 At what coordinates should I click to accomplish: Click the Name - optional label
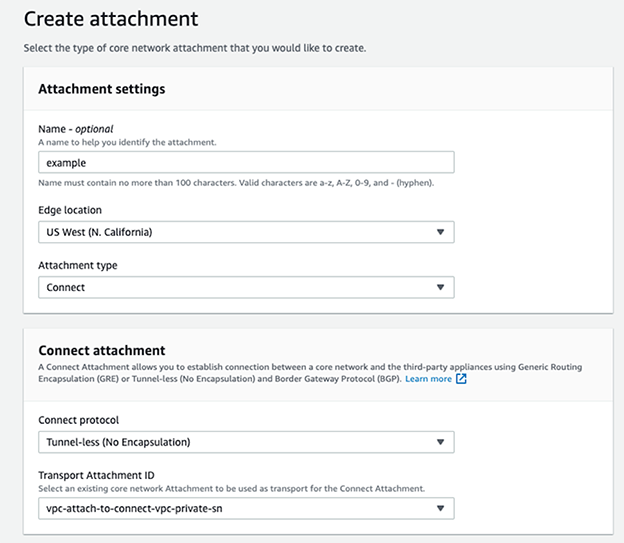click(76, 129)
